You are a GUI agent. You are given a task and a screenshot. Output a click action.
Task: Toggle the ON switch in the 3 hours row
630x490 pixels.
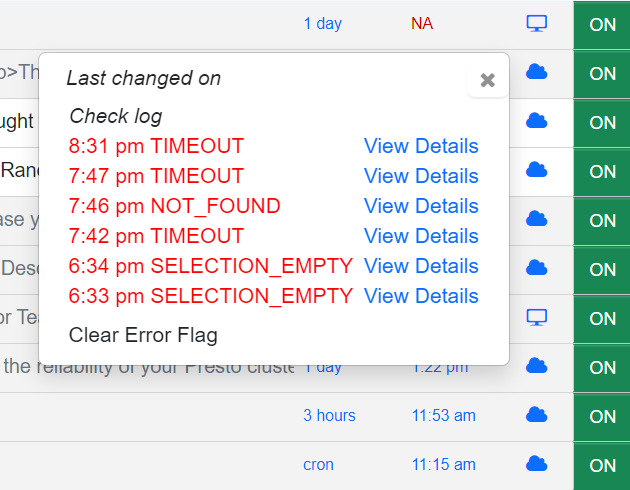click(602, 416)
